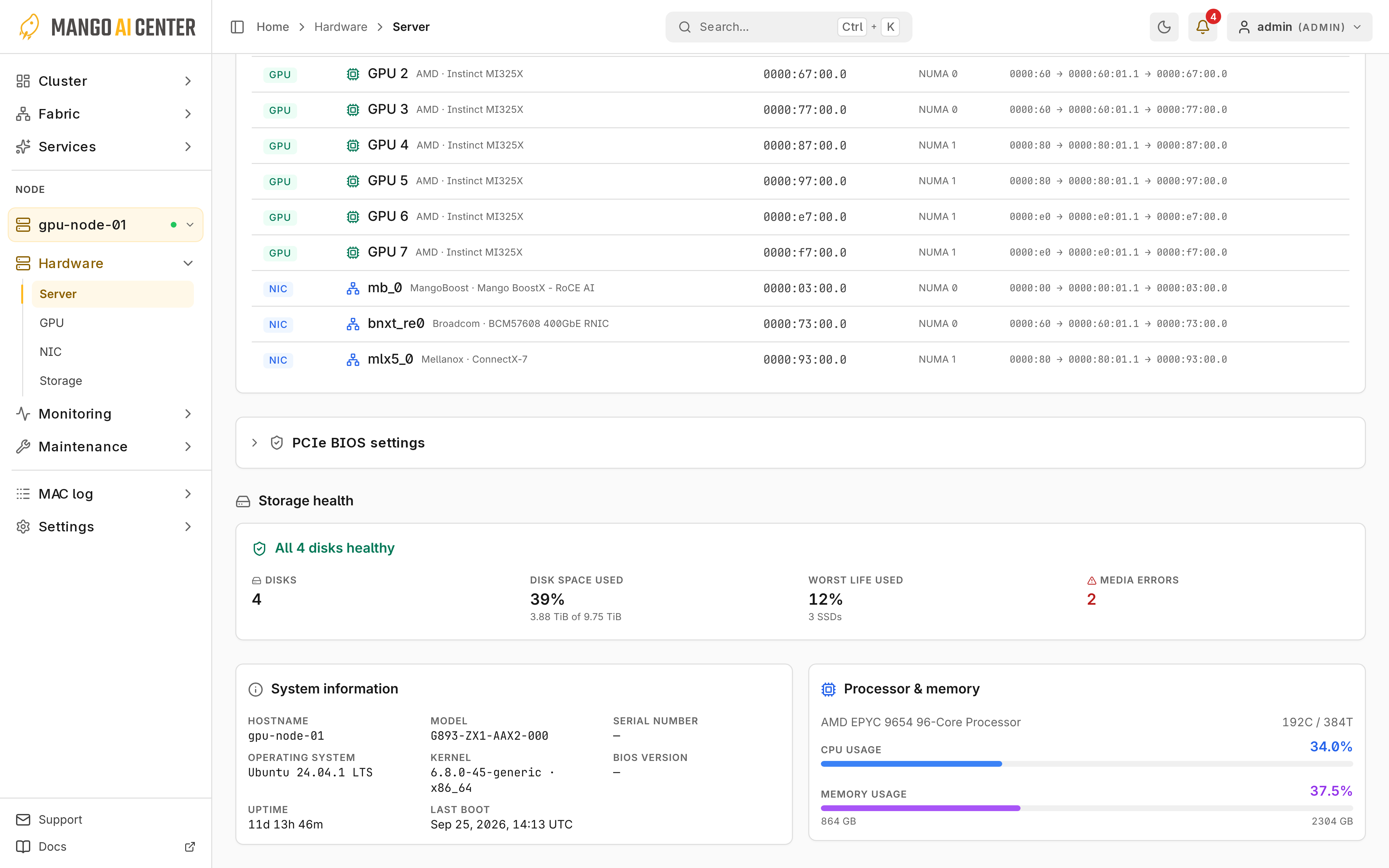Viewport: 1389px width, 868px height.
Task: Toggle the sidebar panel icon
Action: point(237,27)
